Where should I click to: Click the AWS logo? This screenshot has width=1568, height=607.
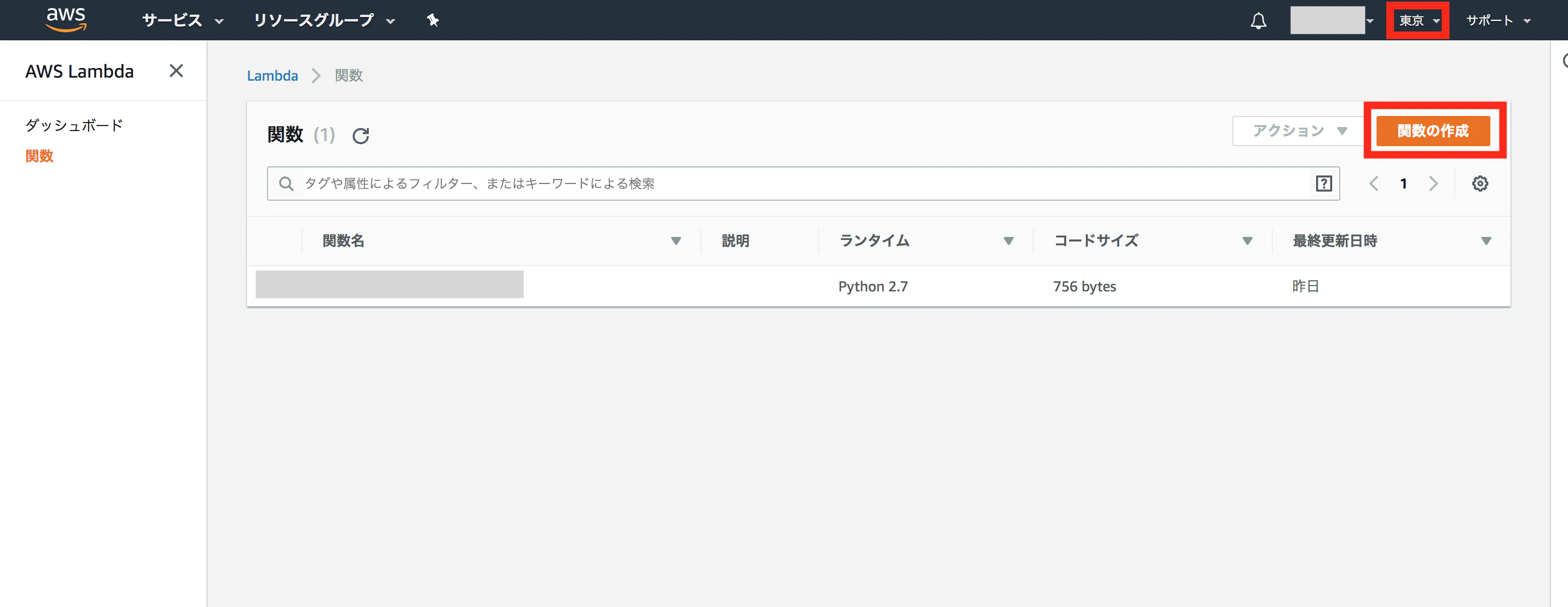(67, 20)
